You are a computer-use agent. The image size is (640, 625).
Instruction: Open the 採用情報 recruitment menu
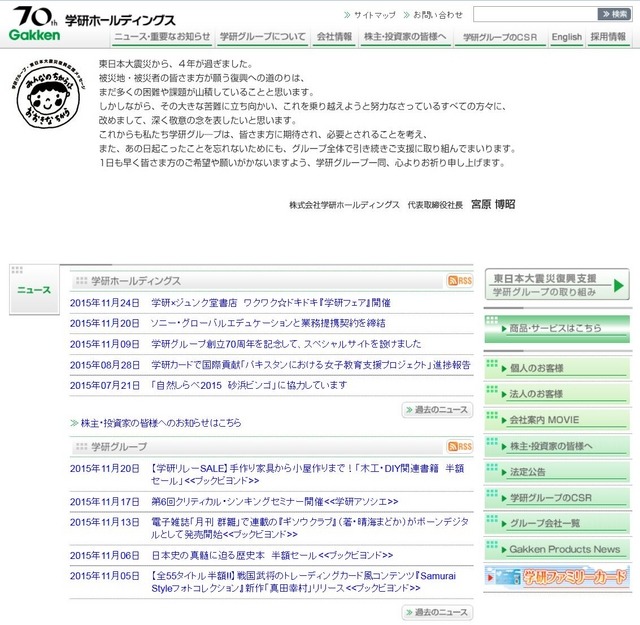(608, 37)
